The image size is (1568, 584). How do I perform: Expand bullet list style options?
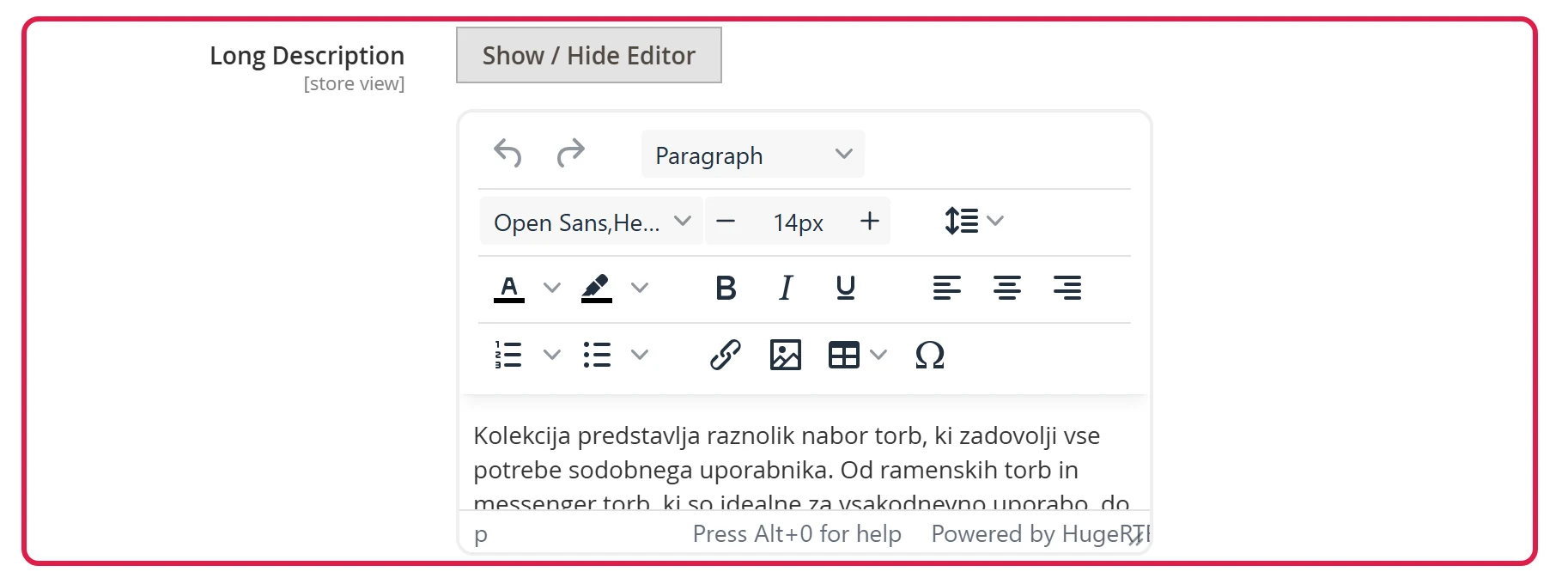[640, 355]
